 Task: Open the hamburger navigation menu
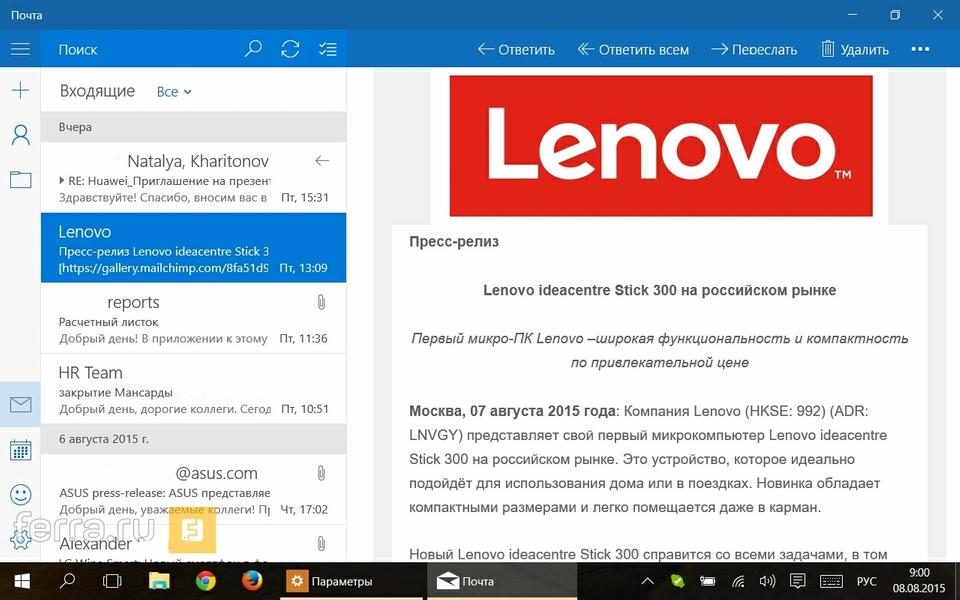click(20, 49)
